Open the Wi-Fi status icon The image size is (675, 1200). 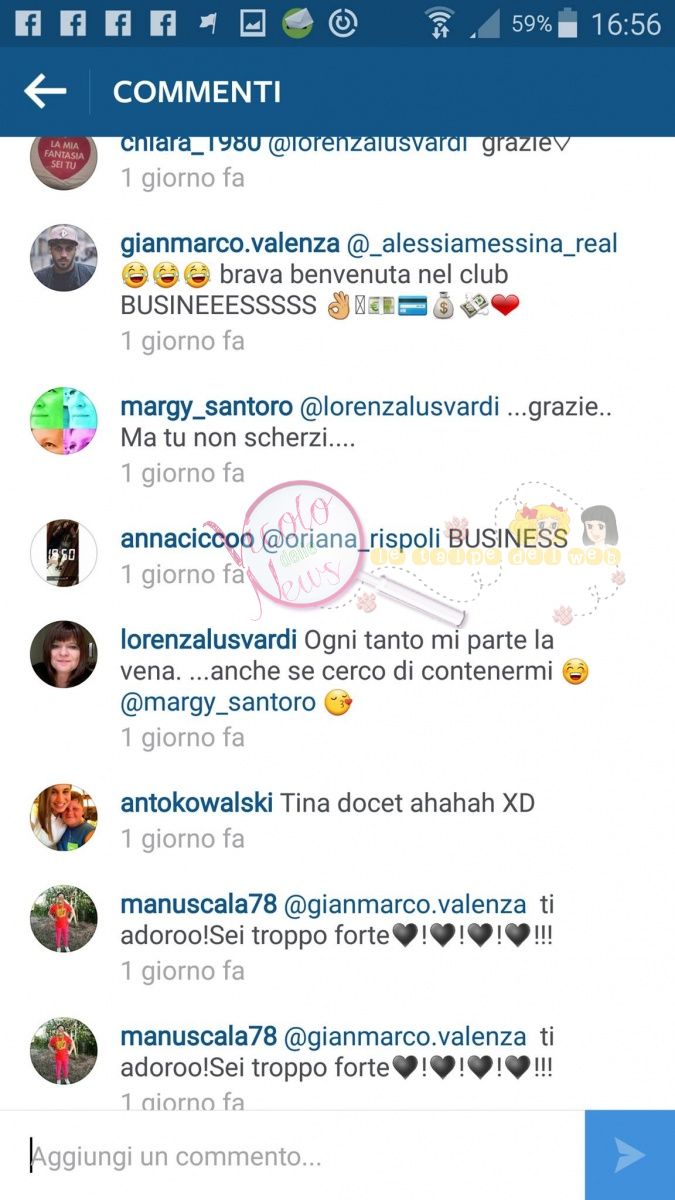coord(440,23)
